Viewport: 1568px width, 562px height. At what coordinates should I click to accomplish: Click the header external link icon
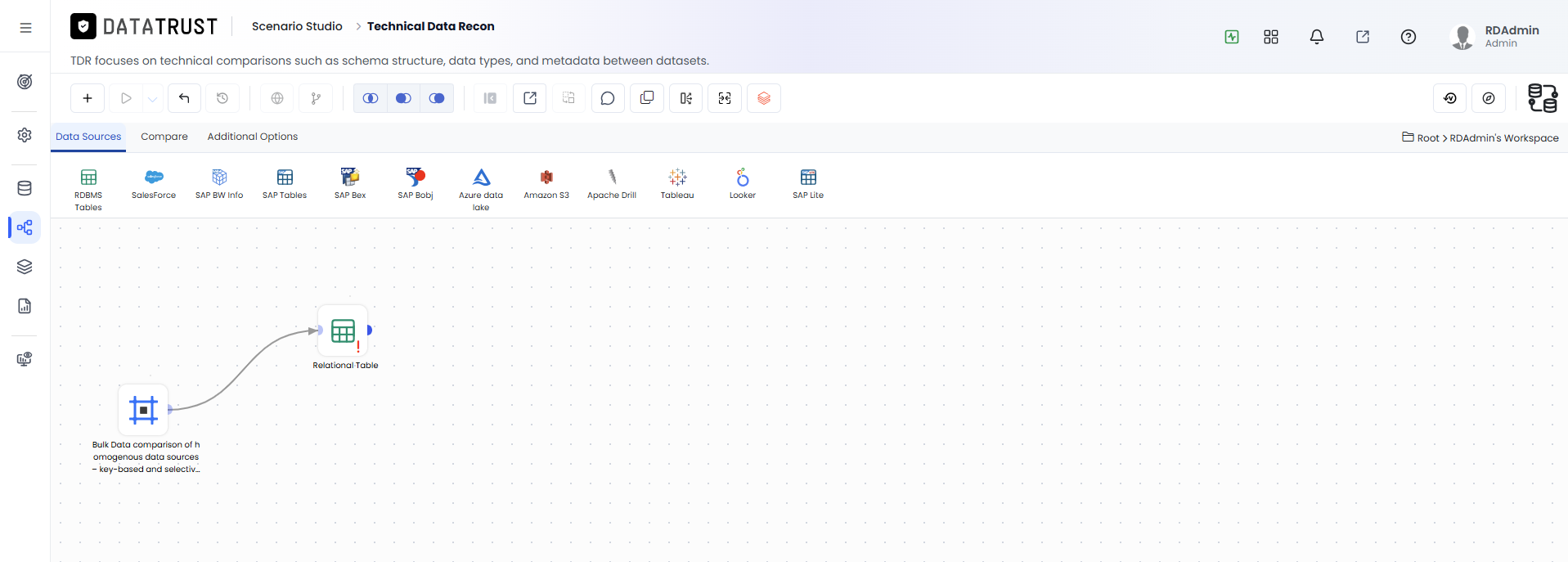click(1363, 37)
